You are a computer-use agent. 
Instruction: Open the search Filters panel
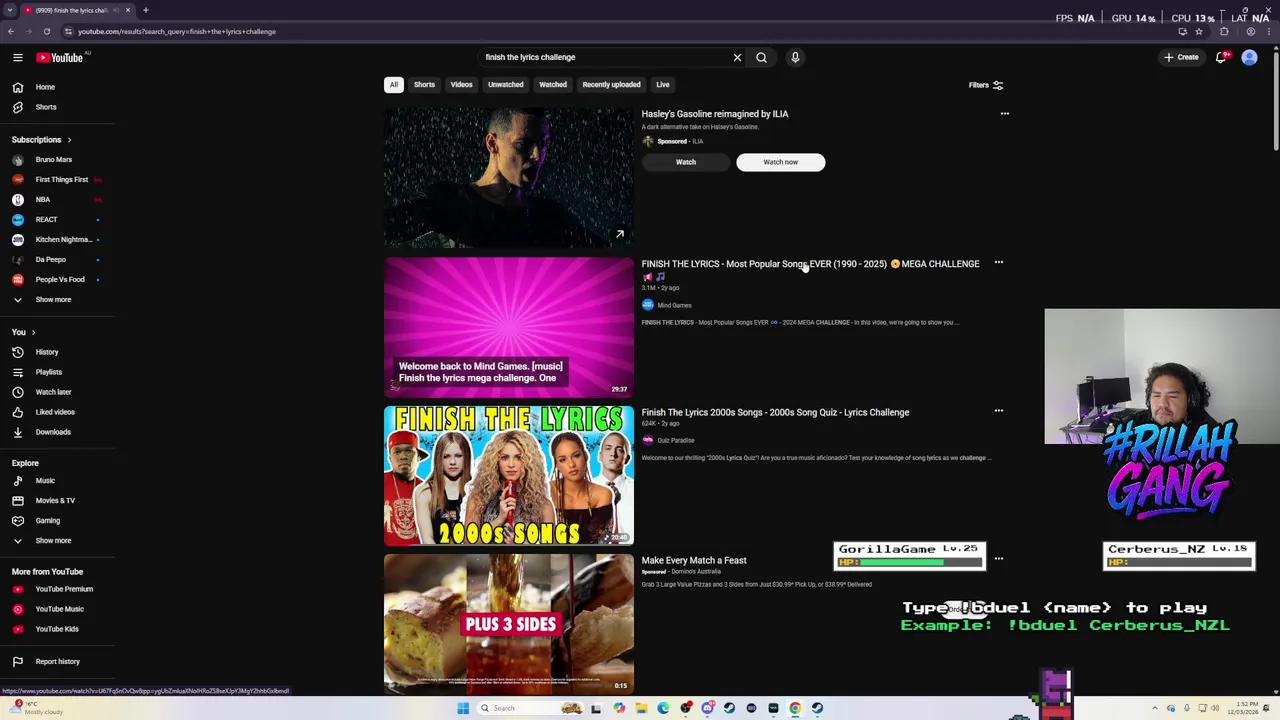pos(985,85)
